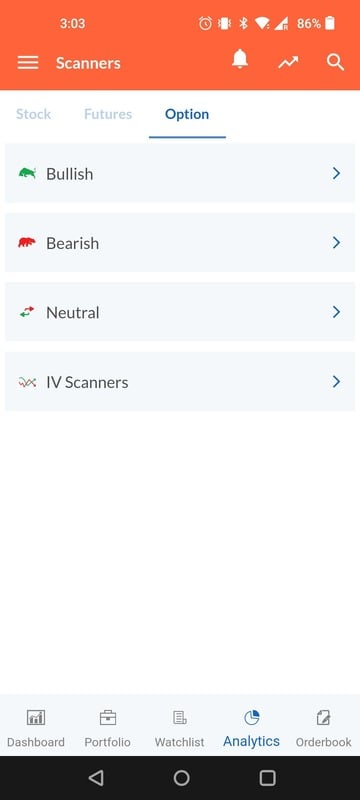Expand the Neutral chevron

click(336, 312)
